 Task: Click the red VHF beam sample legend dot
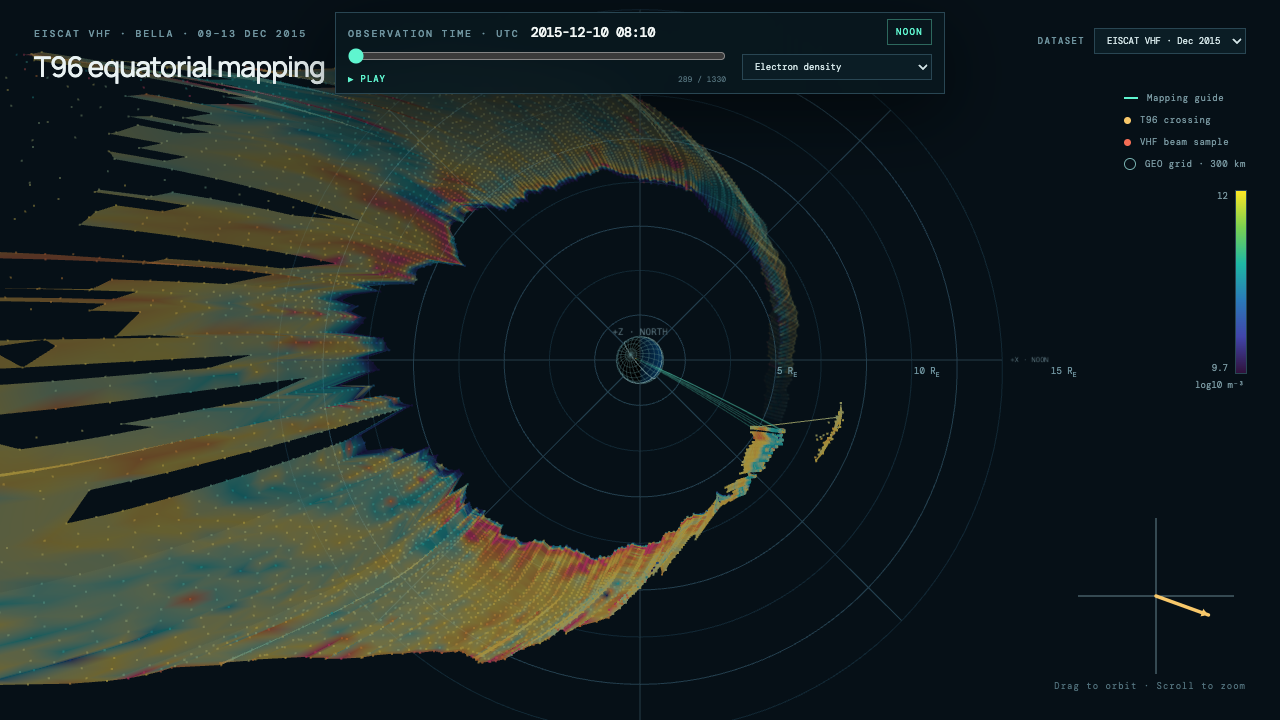pyautogui.click(x=1128, y=142)
